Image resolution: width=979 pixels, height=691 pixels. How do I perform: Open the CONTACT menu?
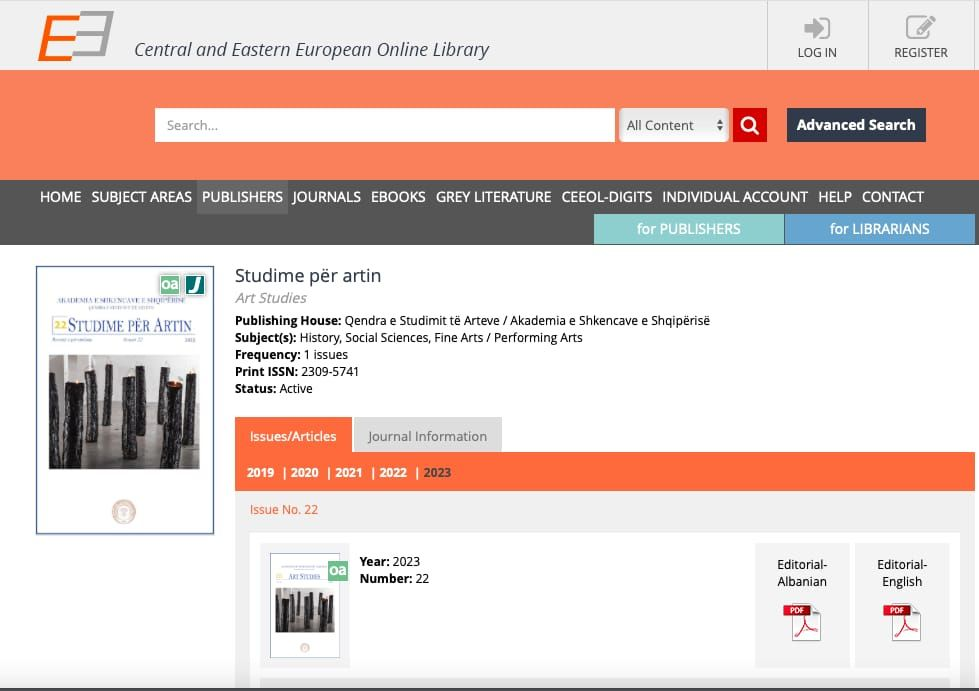[893, 197]
